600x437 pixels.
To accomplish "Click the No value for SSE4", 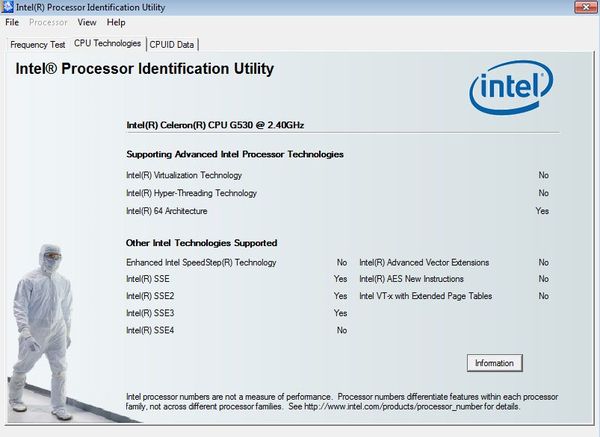I will pyautogui.click(x=342, y=330).
